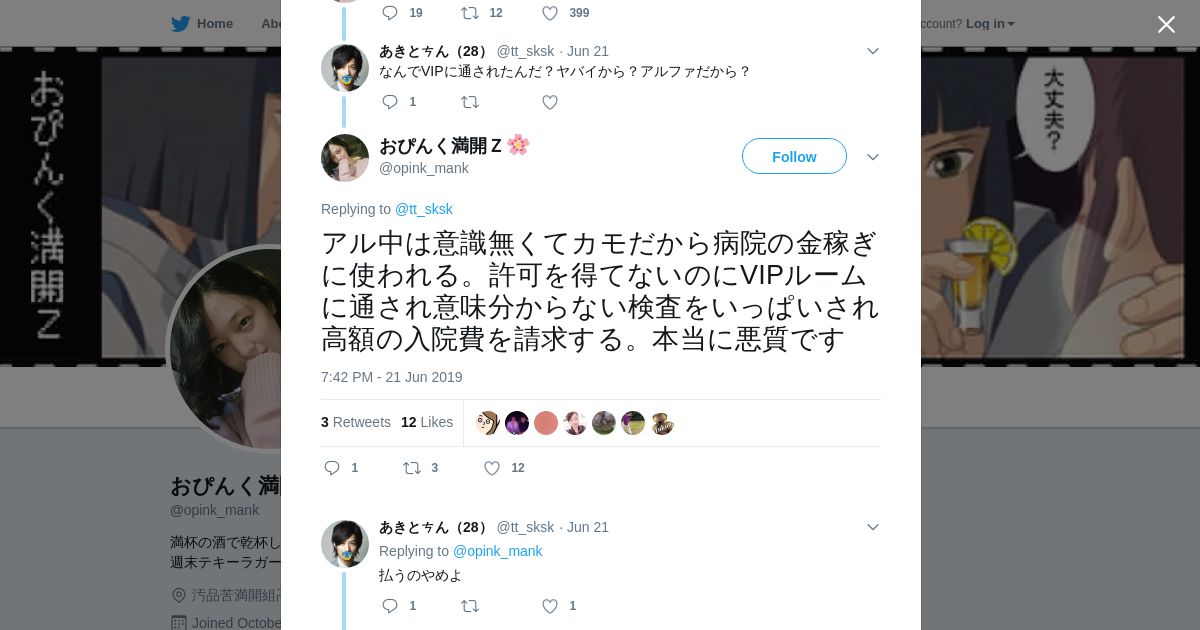Reply to the bottom あきとちん tweet
Viewport: 1200px width, 630px height.
[390, 606]
